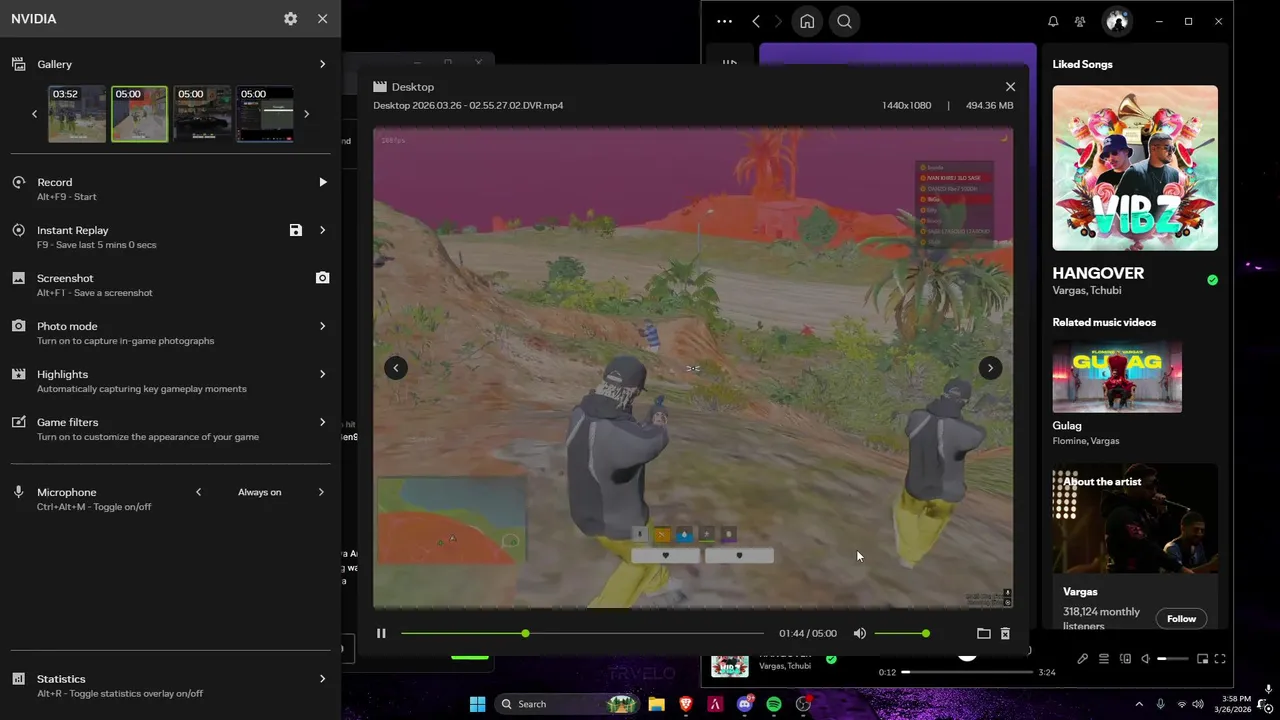Open Instant Replay options chevron
The height and width of the screenshot is (720, 1280).
322,230
